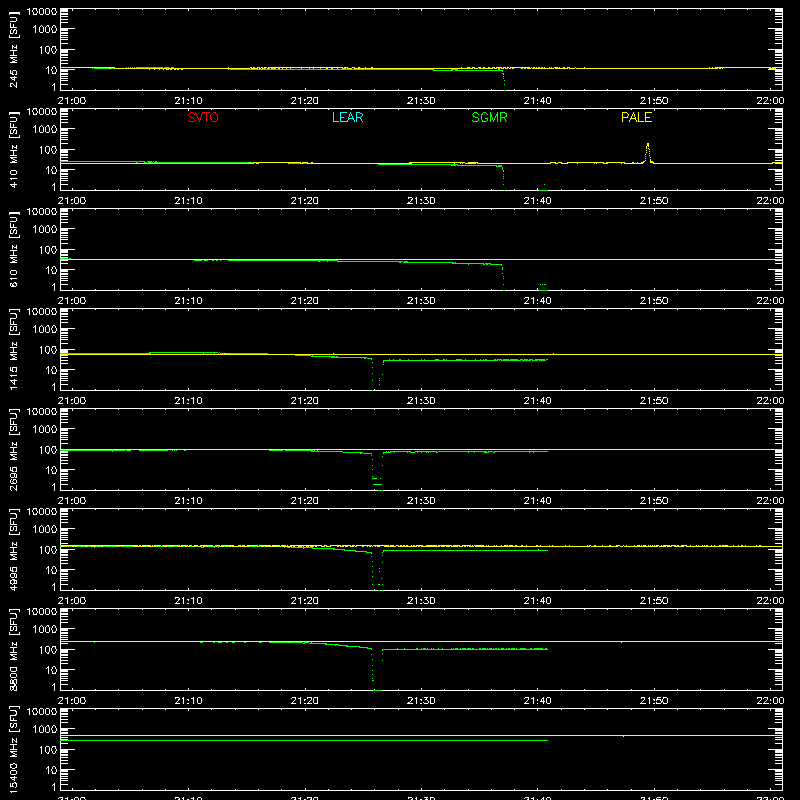Click the 1000 y-axis tick of 410 MHz panel

(x=45, y=129)
